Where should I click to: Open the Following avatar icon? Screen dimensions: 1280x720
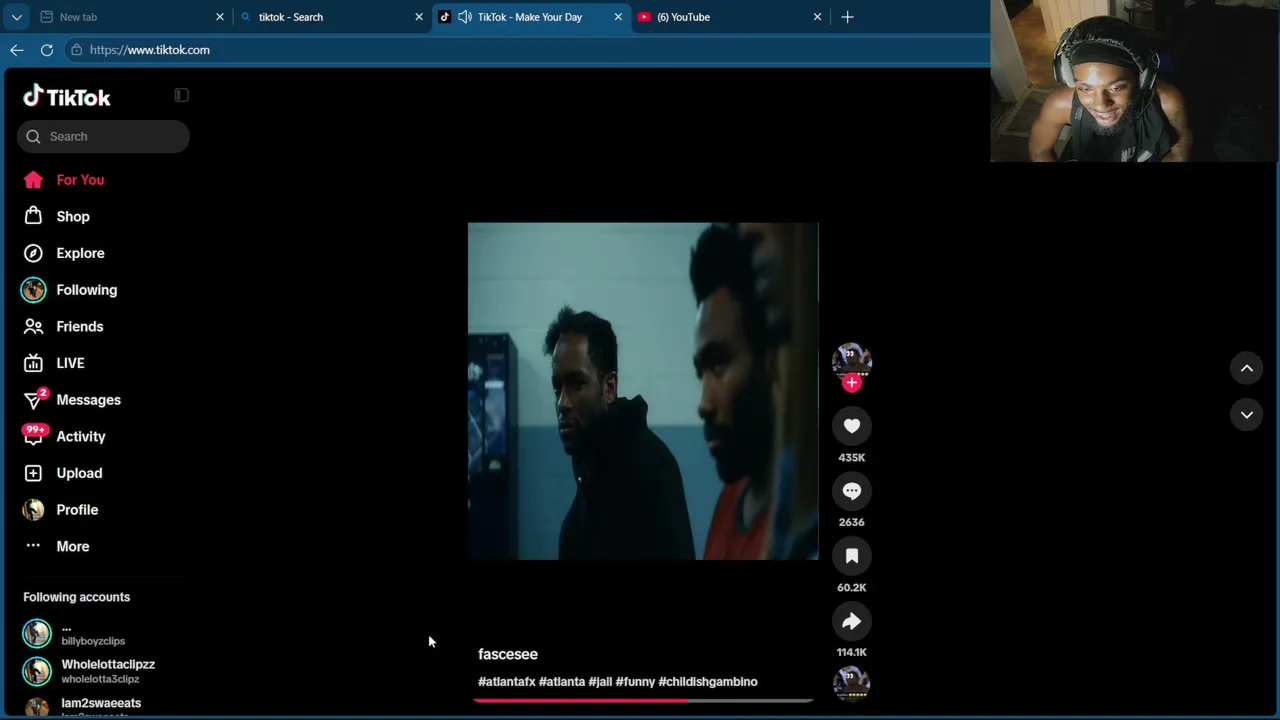[x=33, y=290]
